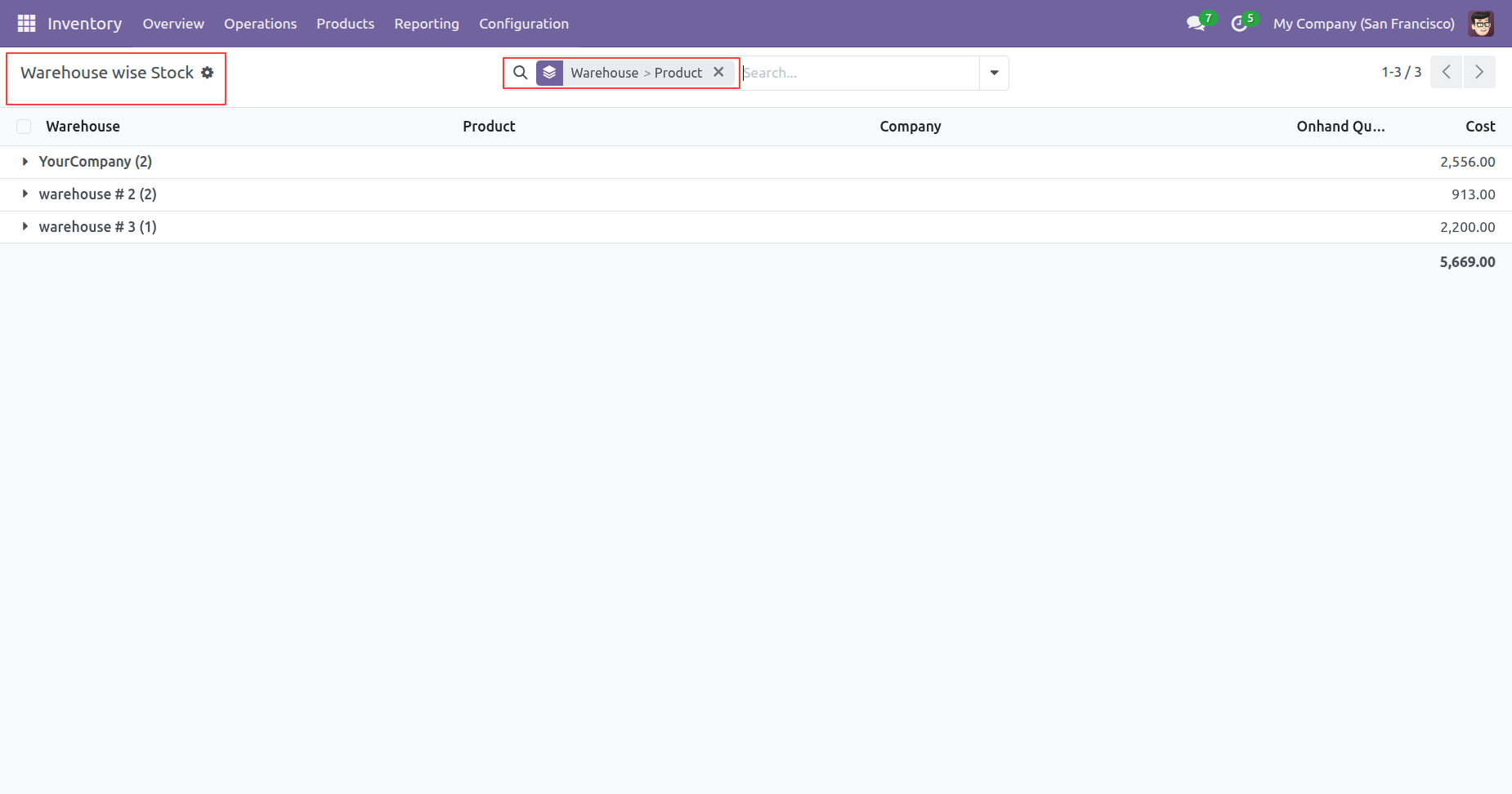Open the Reporting menu

point(427,24)
